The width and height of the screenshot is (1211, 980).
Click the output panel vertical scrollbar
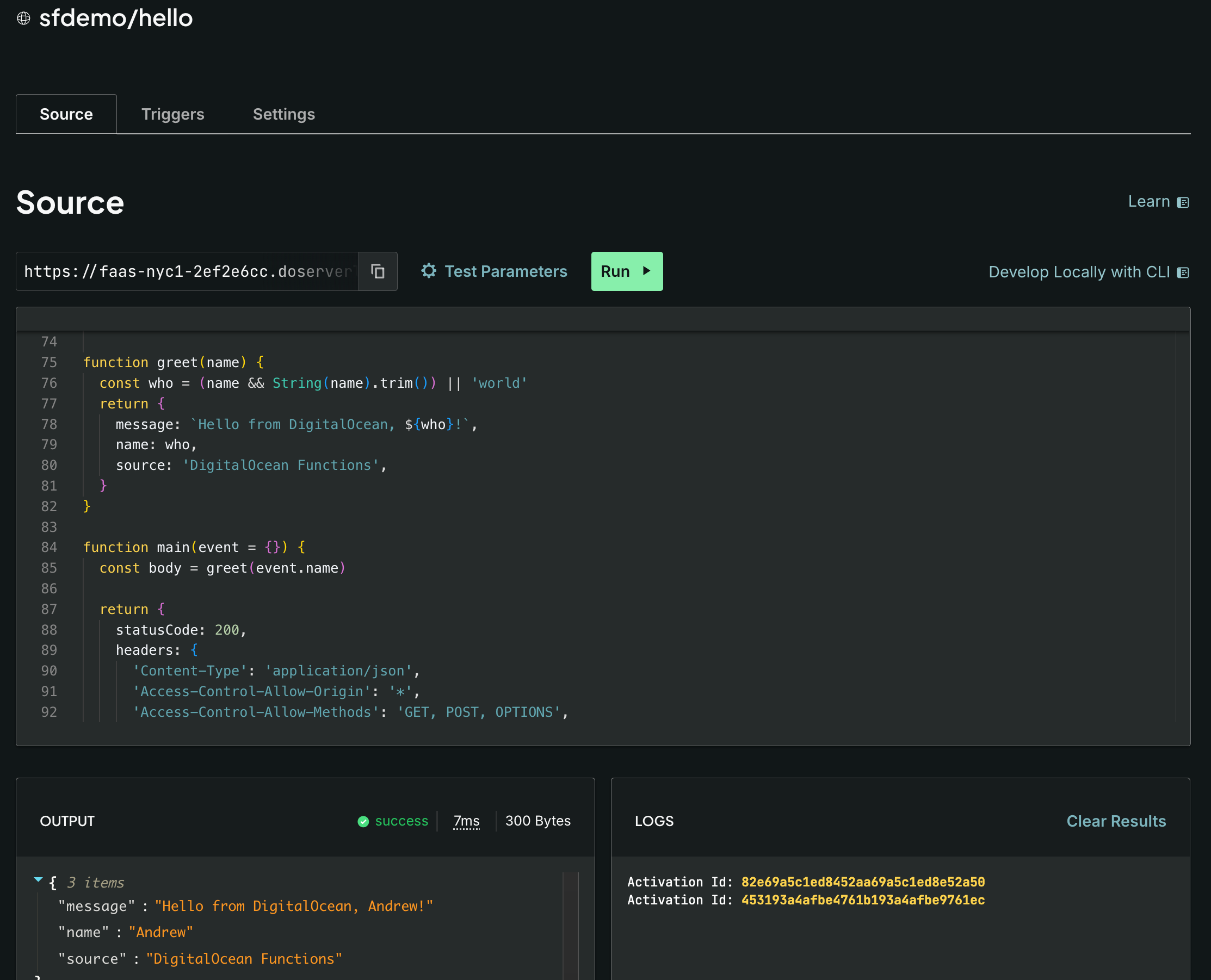click(570, 926)
